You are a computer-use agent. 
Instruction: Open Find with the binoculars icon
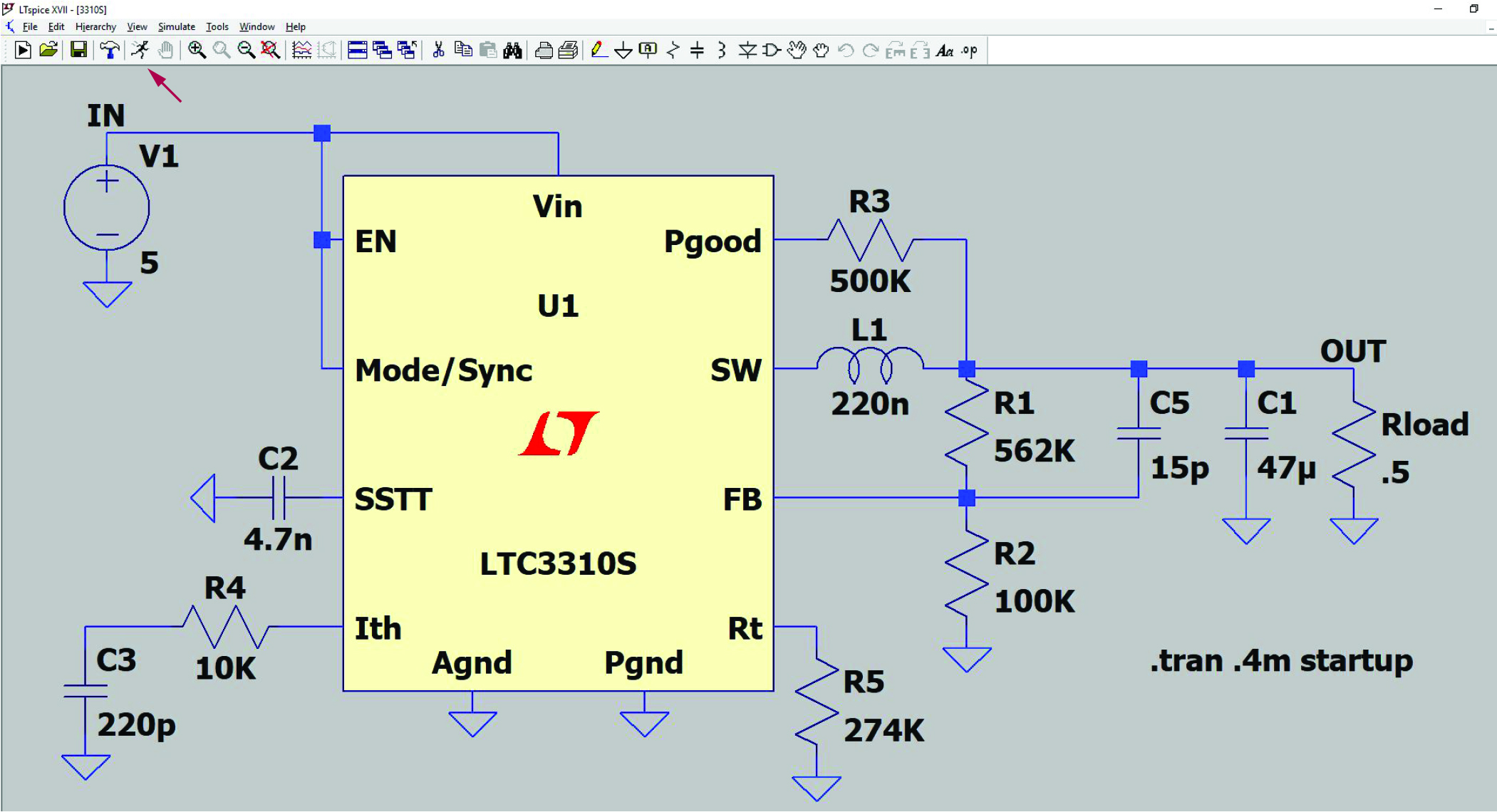[x=512, y=50]
